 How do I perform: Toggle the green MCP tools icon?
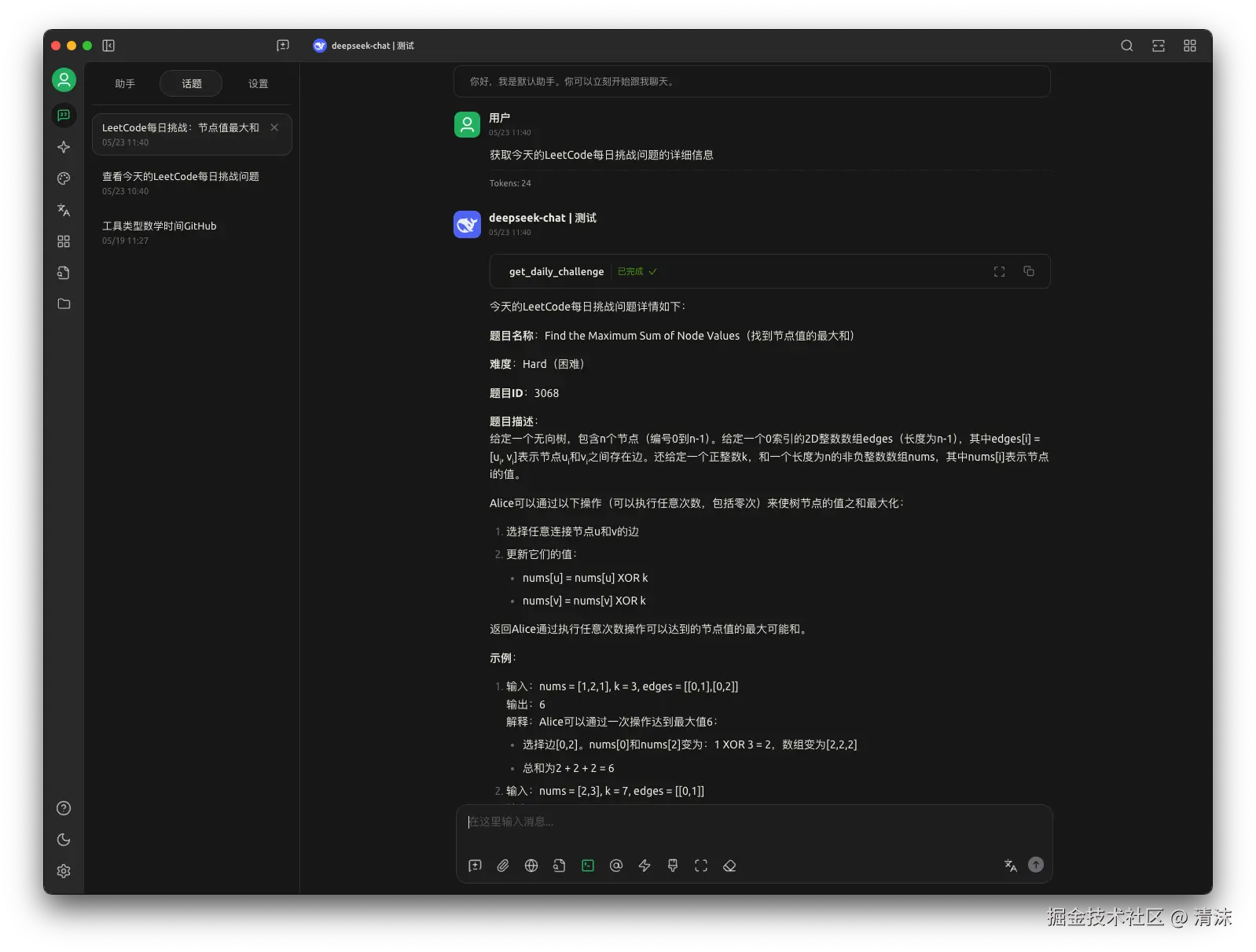coord(588,866)
